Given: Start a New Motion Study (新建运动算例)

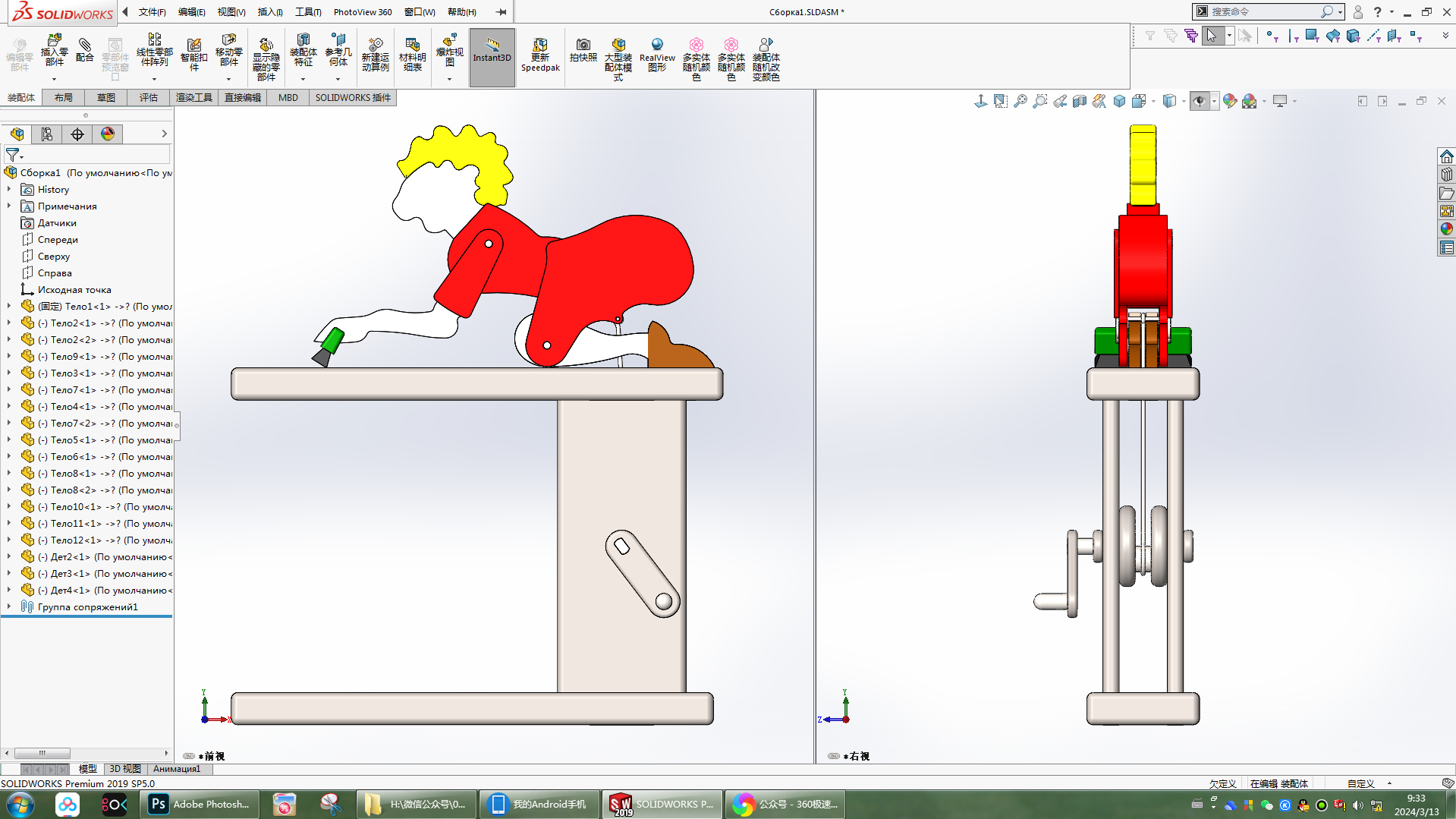Looking at the screenshot, I should point(375,55).
